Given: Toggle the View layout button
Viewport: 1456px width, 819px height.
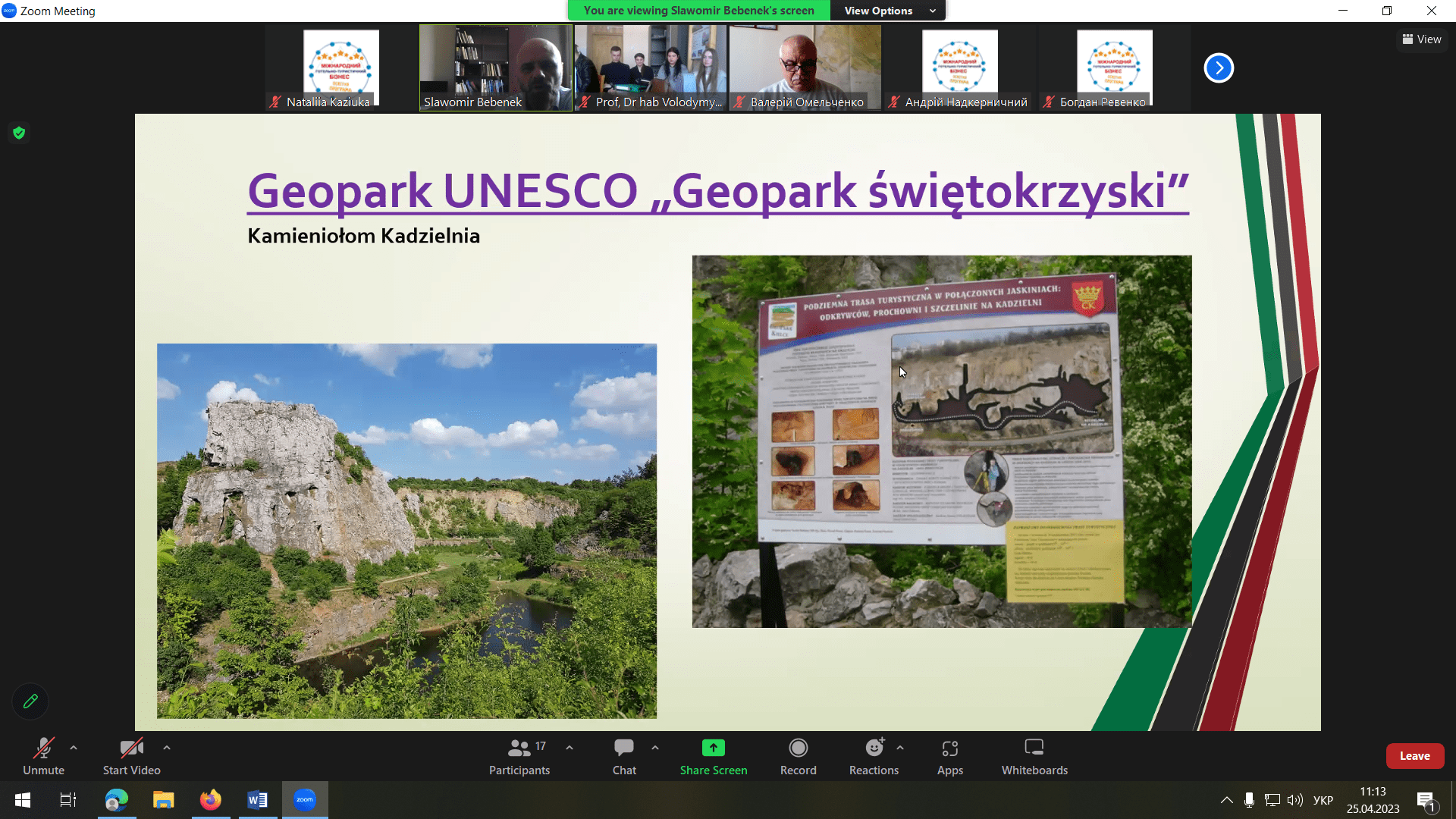Looking at the screenshot, I should pos(1421,39).
